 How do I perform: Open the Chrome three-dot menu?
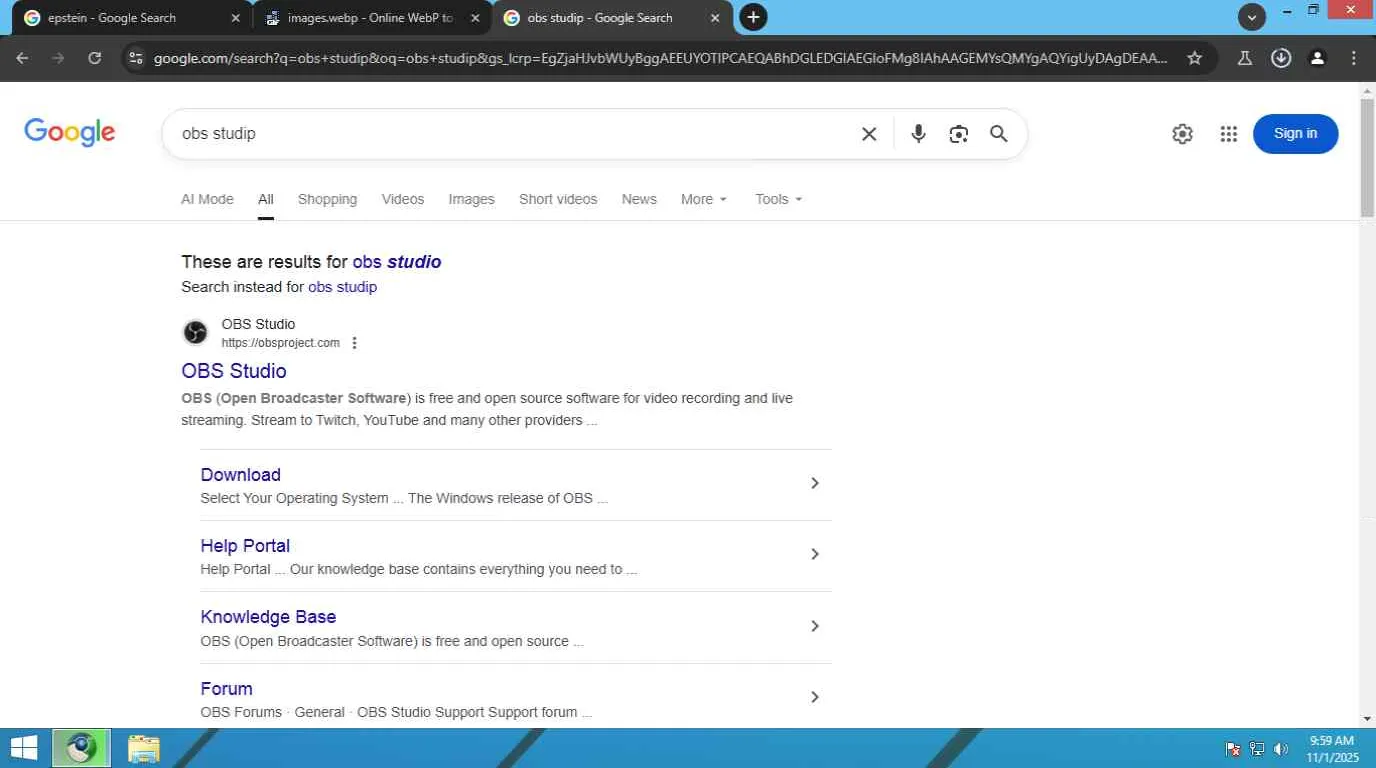click(1354, 58)
